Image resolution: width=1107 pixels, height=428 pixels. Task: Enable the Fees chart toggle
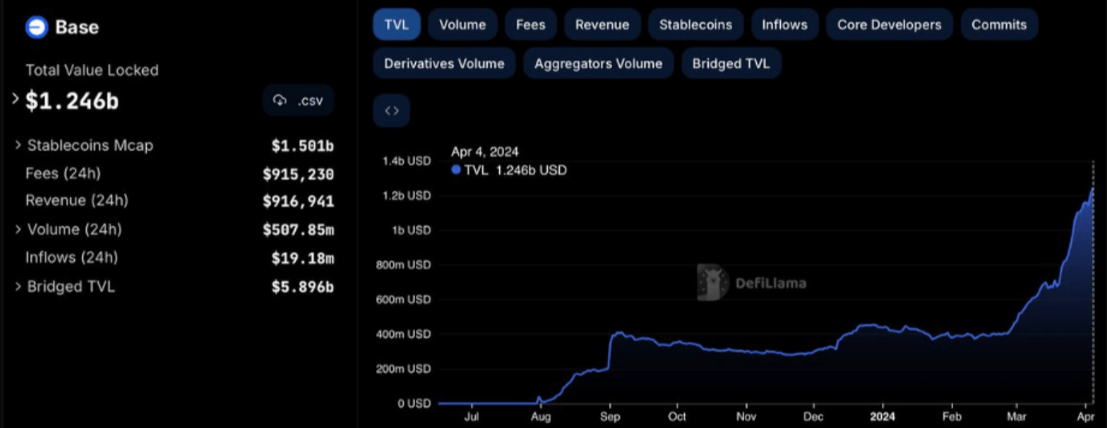tap(530, 25)
